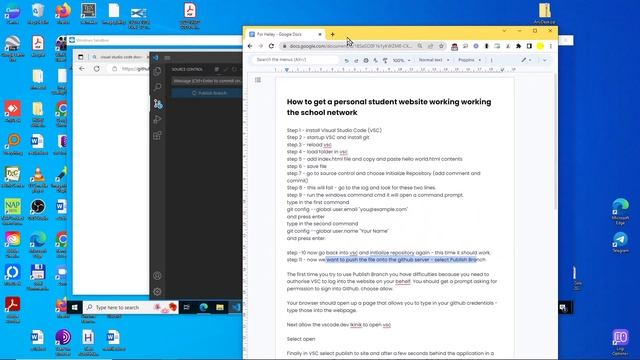Go forward in Chrome
Viewport: 640px width, 360px height.
click(x=261, y=46)
